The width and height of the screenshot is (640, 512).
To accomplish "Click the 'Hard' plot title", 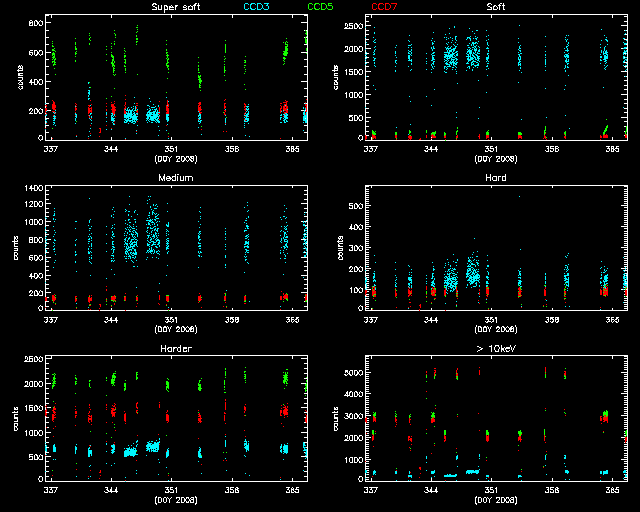I will click(495, 178).
